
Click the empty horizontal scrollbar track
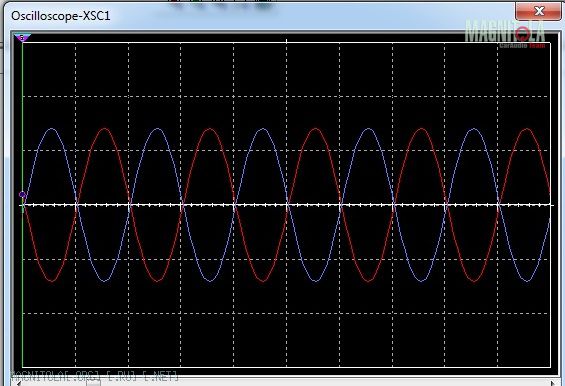324,383
